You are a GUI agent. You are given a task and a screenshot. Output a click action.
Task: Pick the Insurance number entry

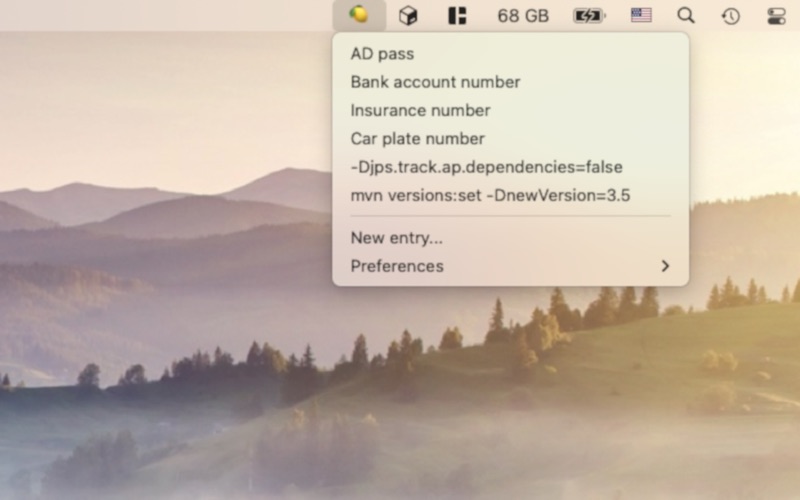(511, 110)
